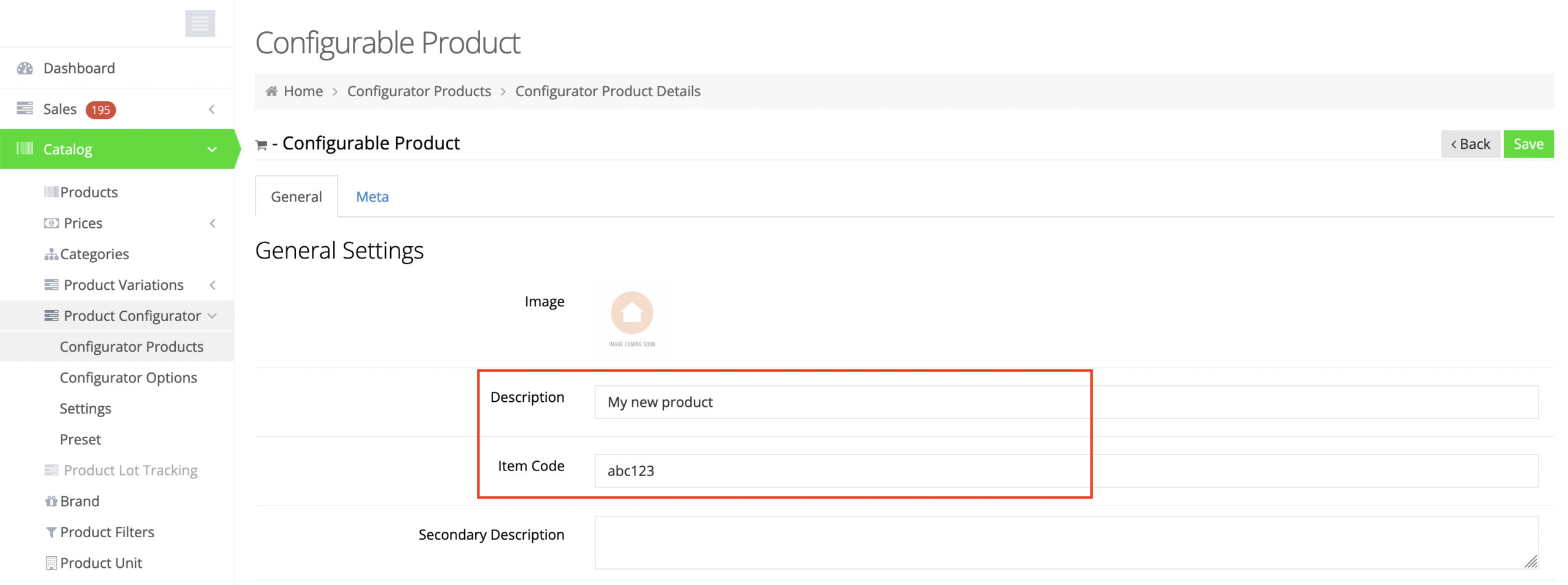Expand the Product Variations submenu chevron
Image resolution: width=1568 pixels, height=585 pixels.
[x=213, y=285]
